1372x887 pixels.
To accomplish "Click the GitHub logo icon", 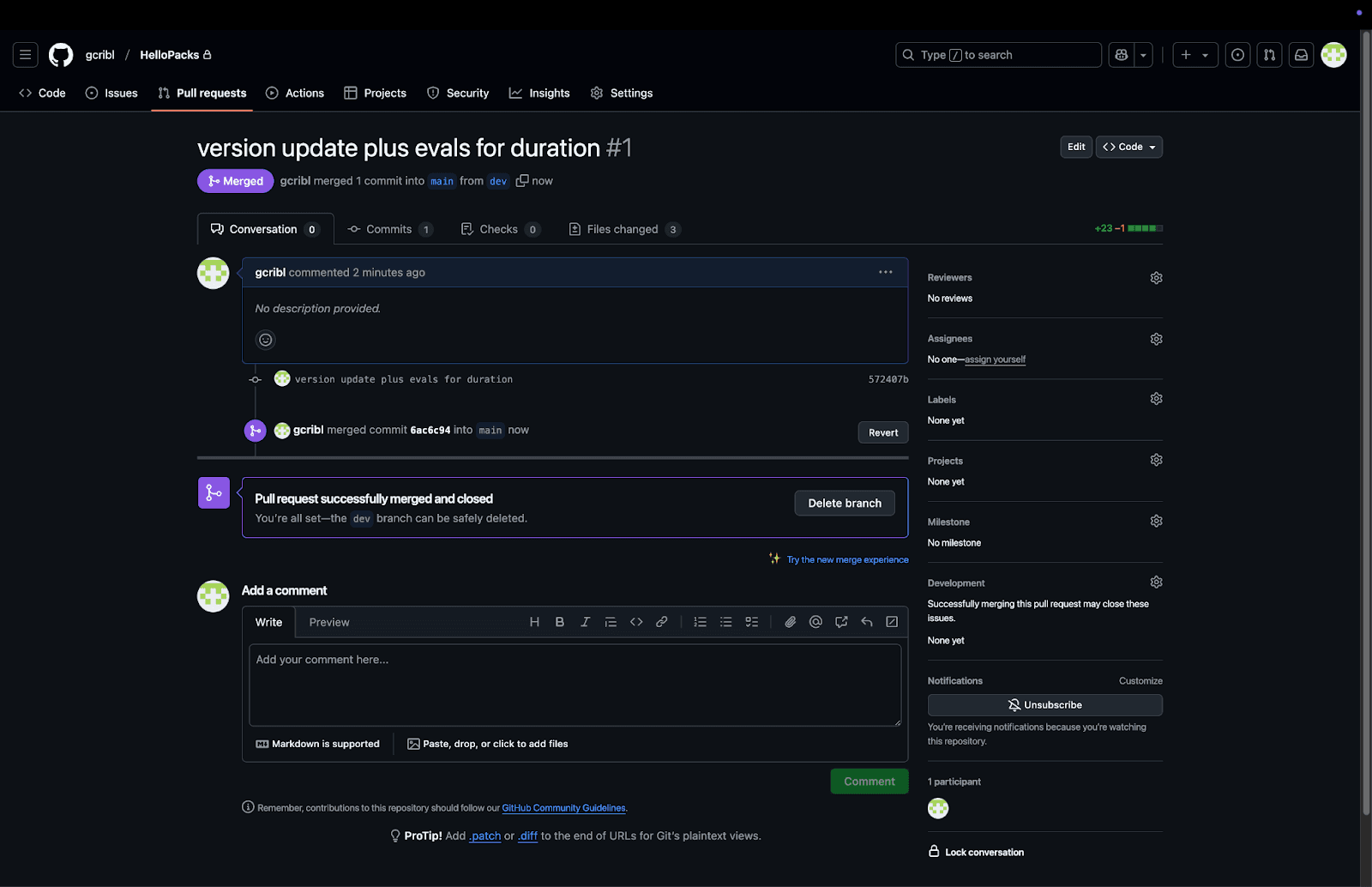I will tap(61, 55).
